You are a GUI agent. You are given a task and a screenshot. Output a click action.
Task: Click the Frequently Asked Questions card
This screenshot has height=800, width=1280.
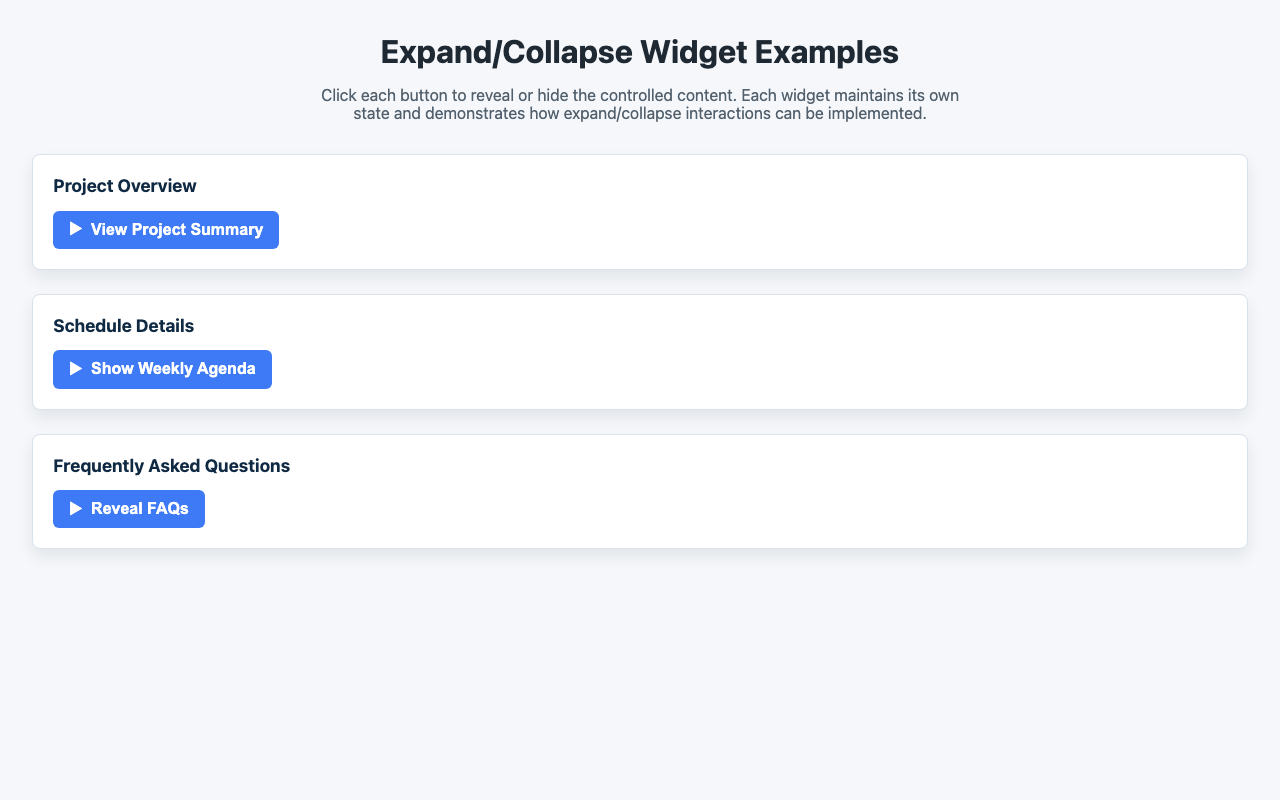tap(640, 490)
